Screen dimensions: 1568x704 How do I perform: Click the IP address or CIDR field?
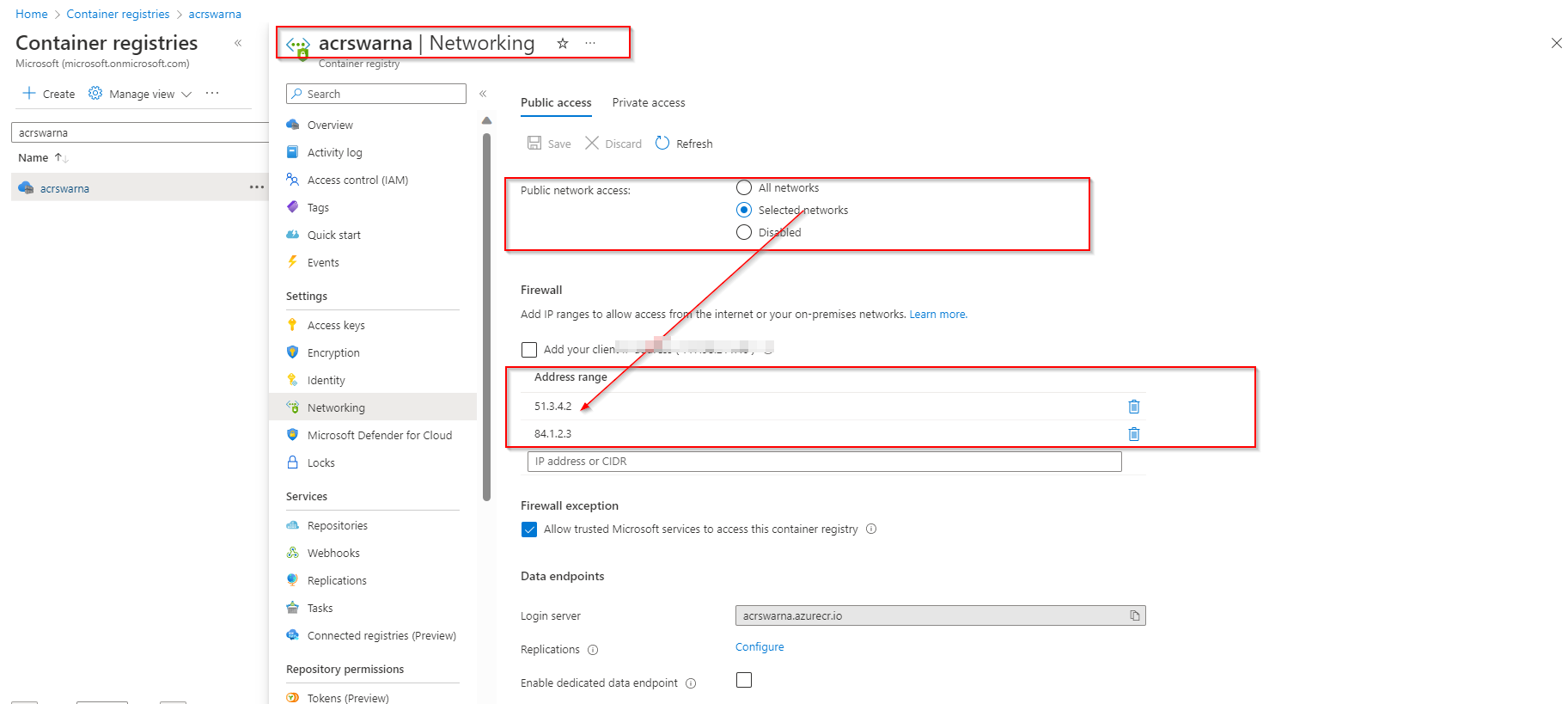(824, 462)
